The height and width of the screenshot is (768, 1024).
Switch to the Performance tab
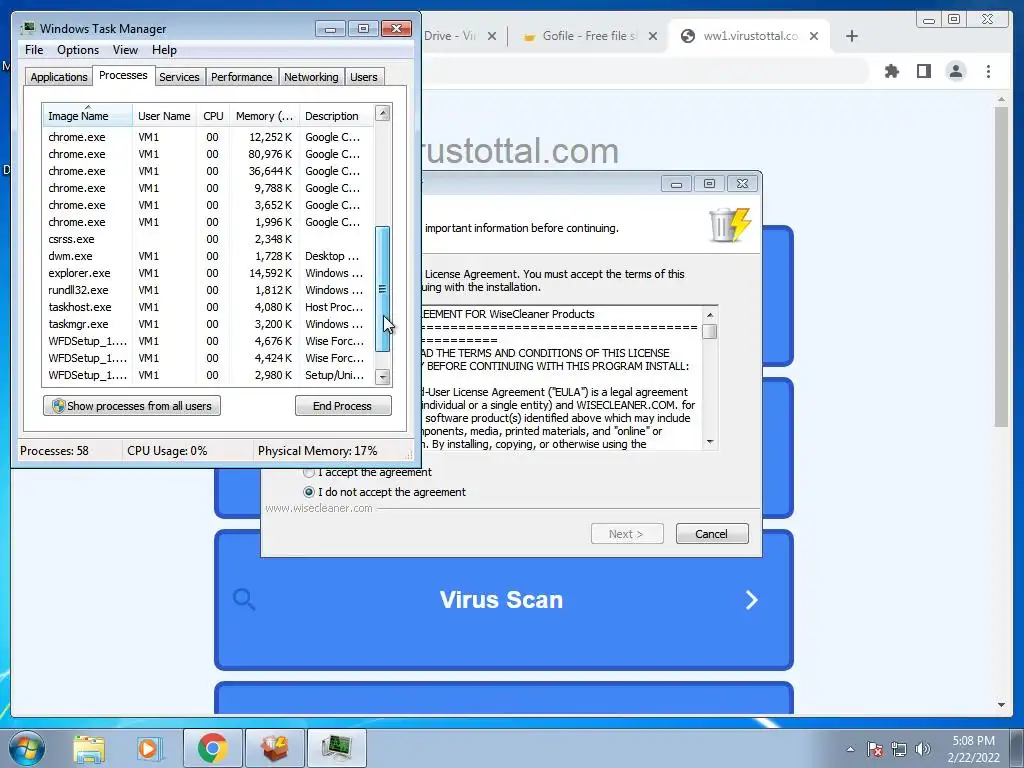[x=242, y=77]
